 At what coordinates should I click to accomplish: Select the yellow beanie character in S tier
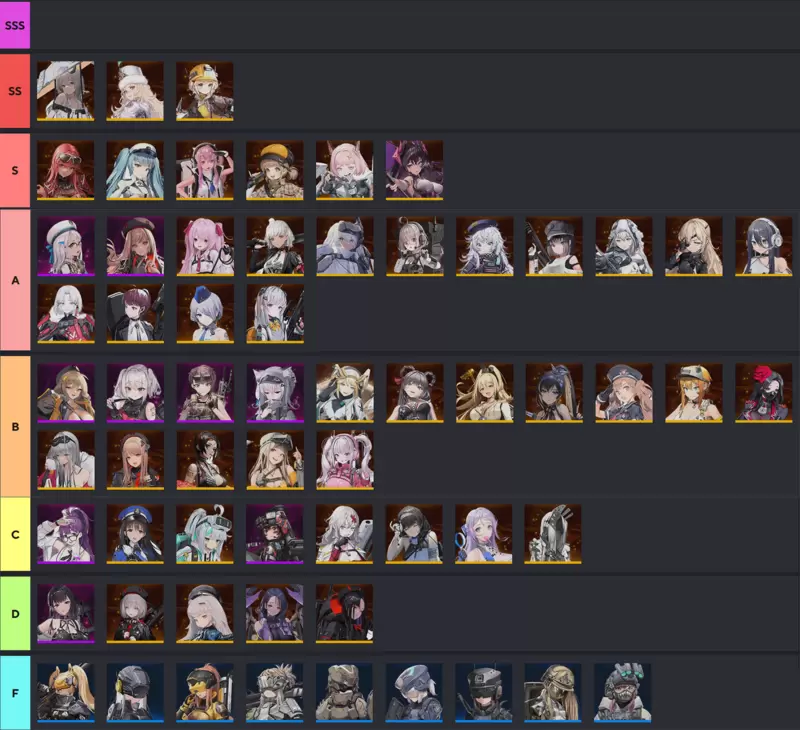(x=274, y=170)
